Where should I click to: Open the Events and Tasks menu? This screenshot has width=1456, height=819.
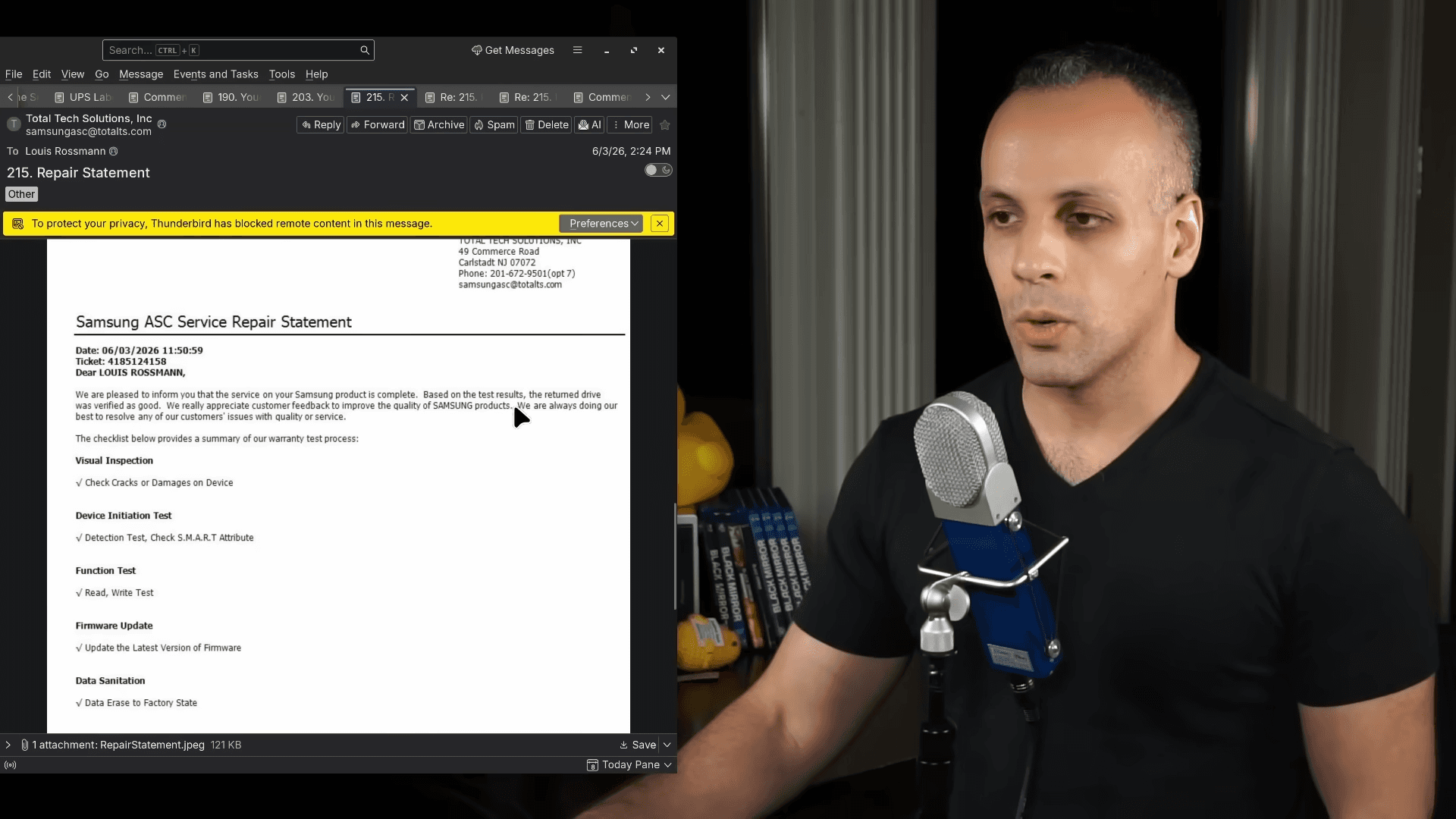pos(216,74)
